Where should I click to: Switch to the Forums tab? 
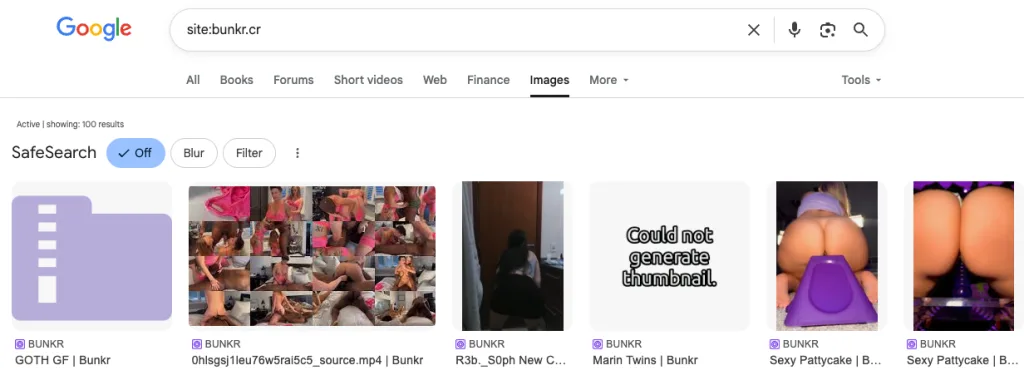coord(293,80)
